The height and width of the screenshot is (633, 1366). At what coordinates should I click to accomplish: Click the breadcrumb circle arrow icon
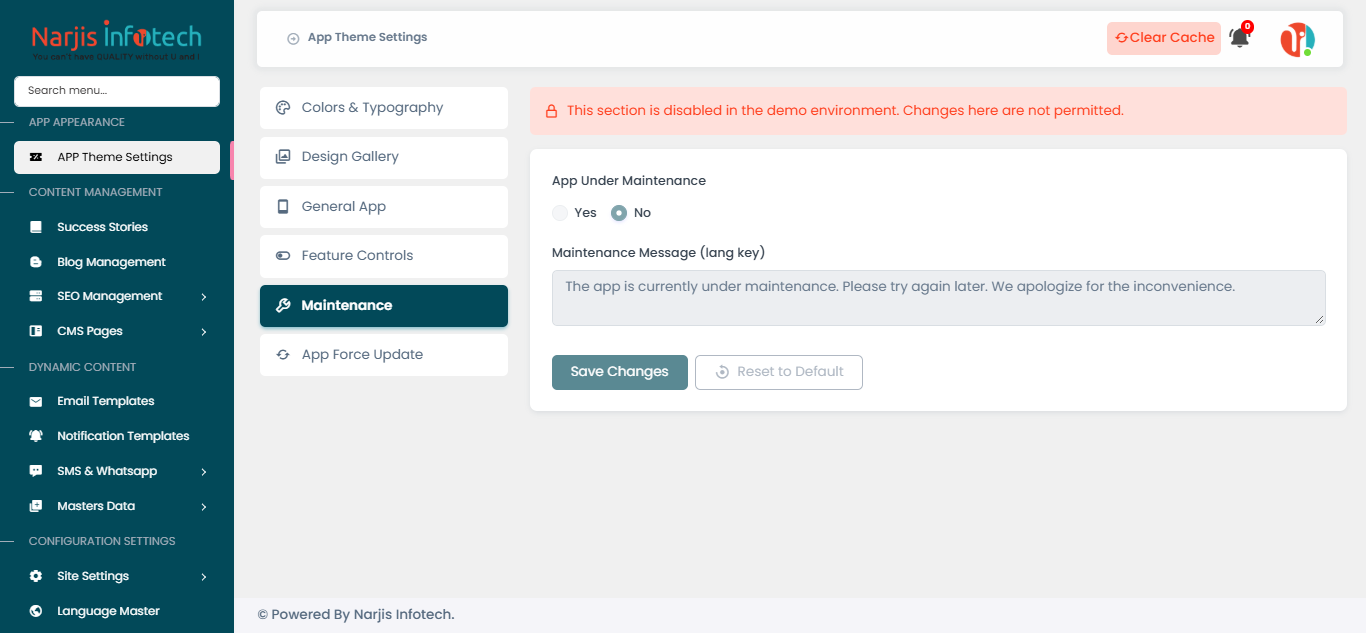pos(293,38)
